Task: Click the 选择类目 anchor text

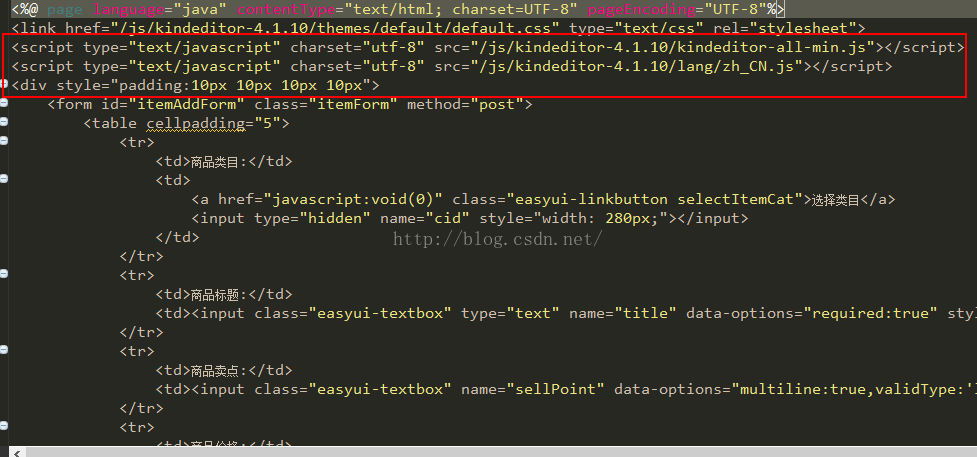Action: coord(836,200)
